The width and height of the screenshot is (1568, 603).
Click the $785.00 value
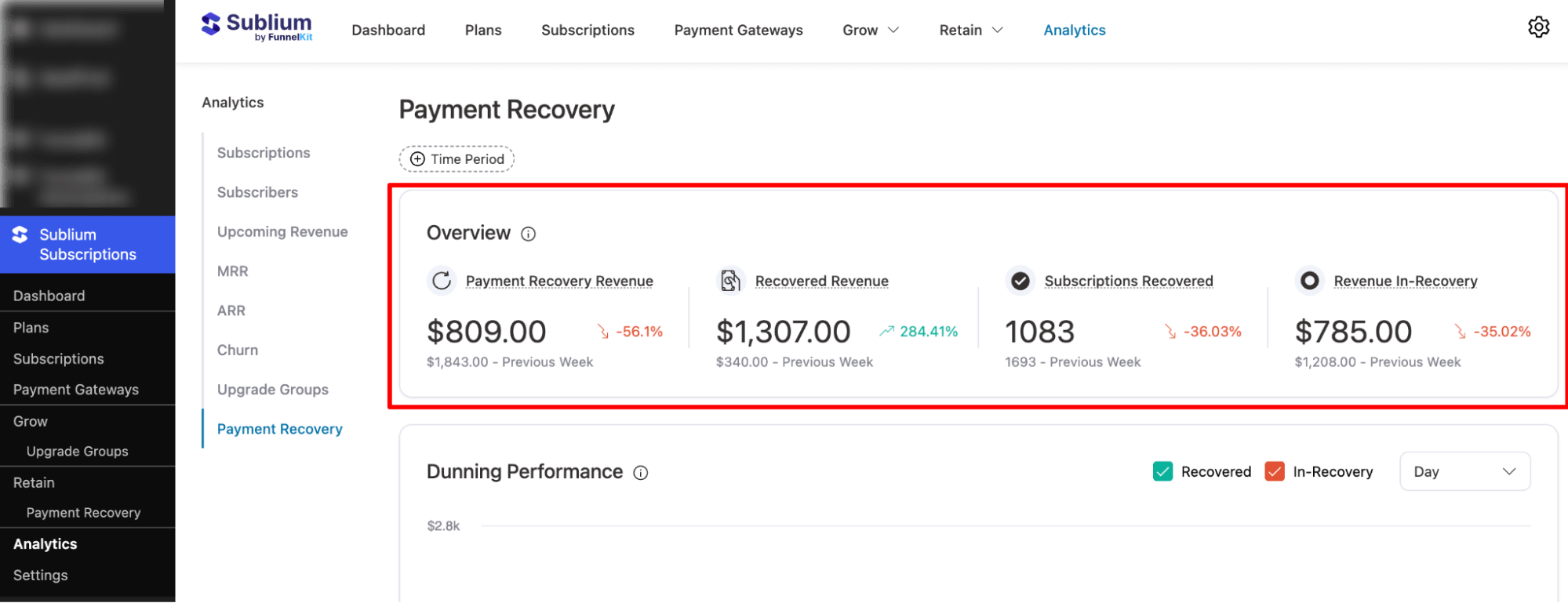click(x=1353, y=332)
